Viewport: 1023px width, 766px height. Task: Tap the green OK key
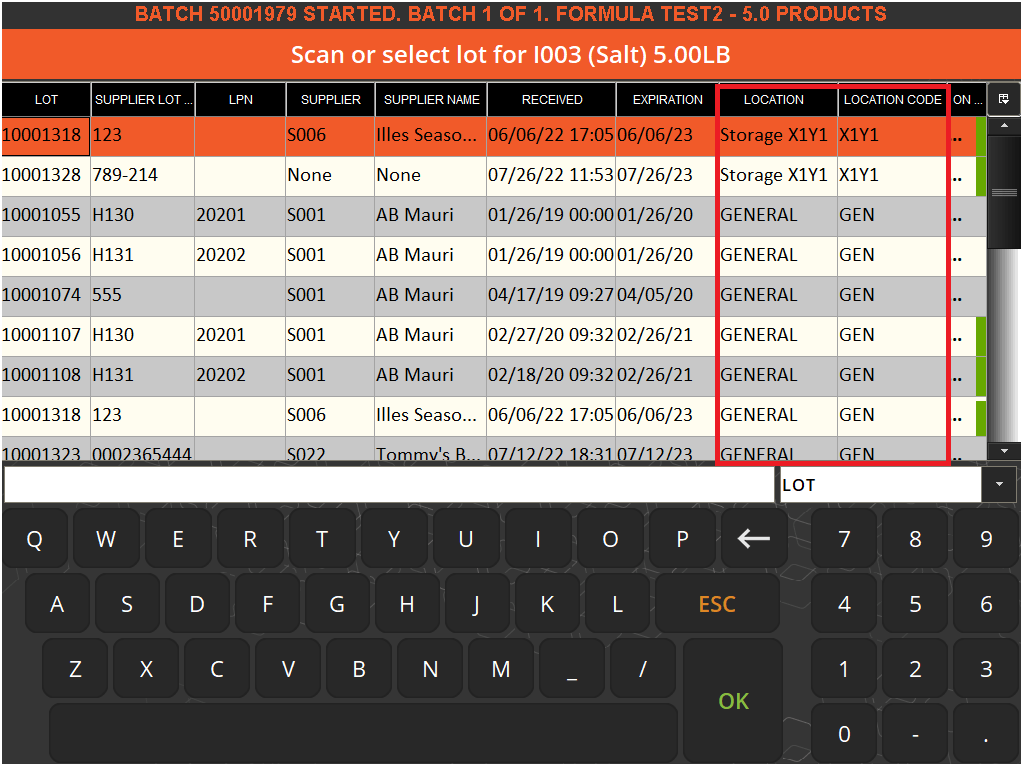(x=733, y=701)
